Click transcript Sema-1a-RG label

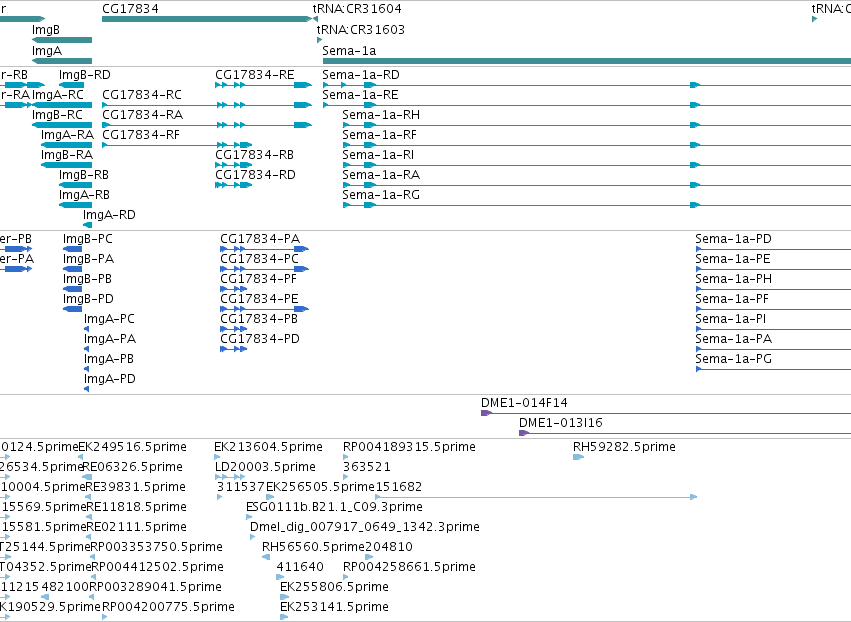click(381, 195)
